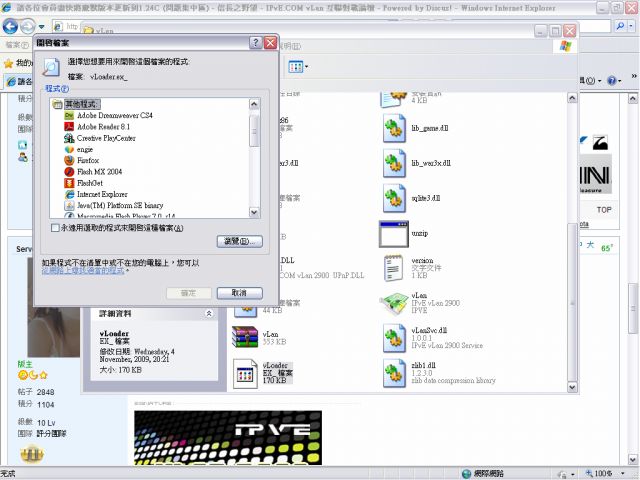Viewport: 640px width, 480px height.
Task: Choose Adobe Reader 8.1 in the list
Action: pyautogui.click(x=103, y=127)
